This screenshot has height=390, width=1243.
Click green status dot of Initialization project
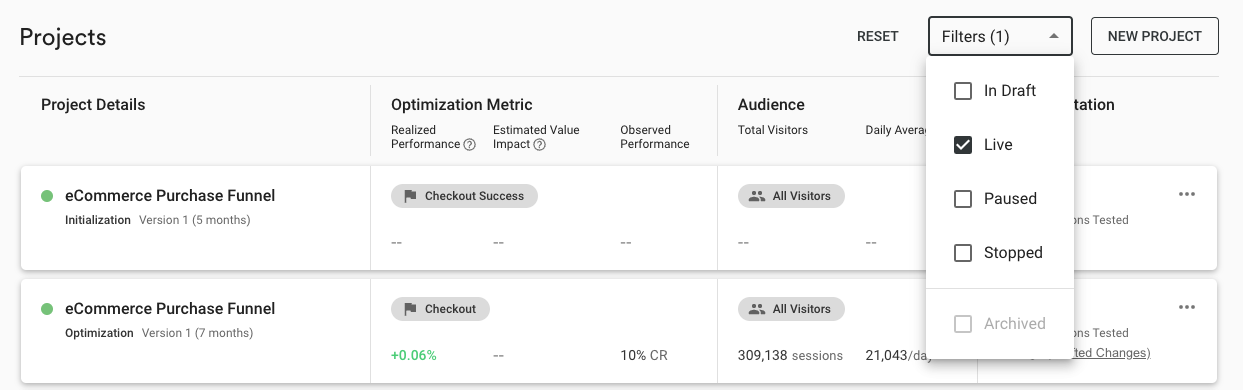click(47, 196)
